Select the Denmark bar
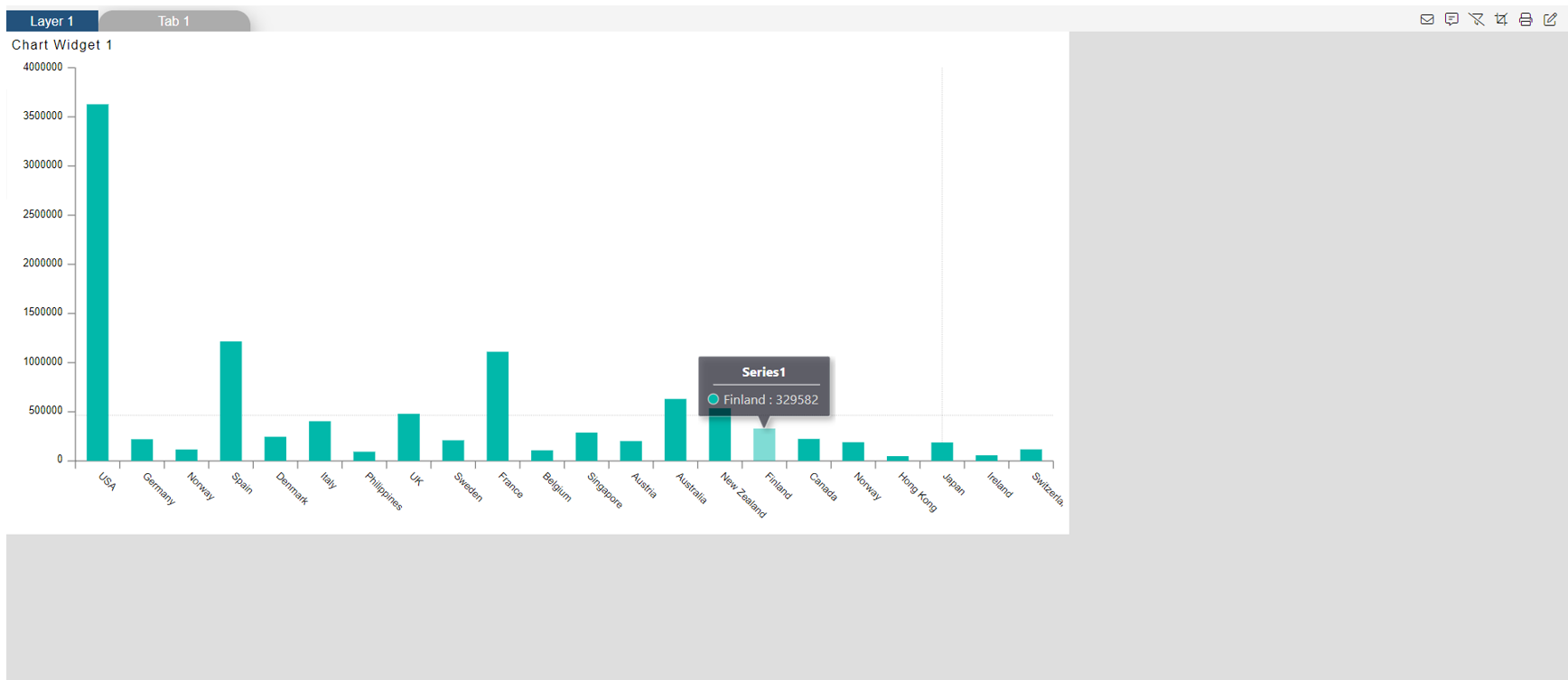Viewport: 1568px width, 680px height. pyautogui.click(x=275, y=449)
